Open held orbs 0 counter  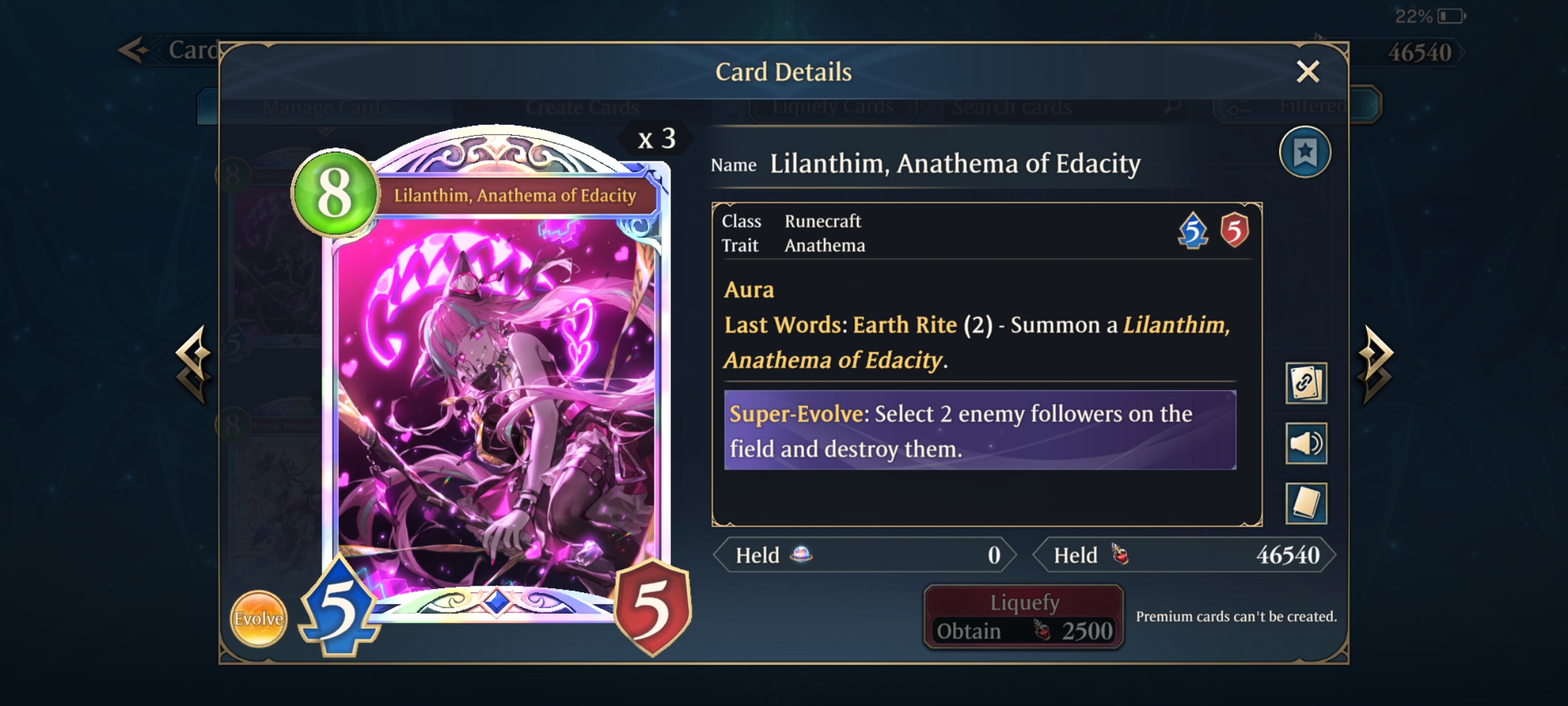coord(865,555)
